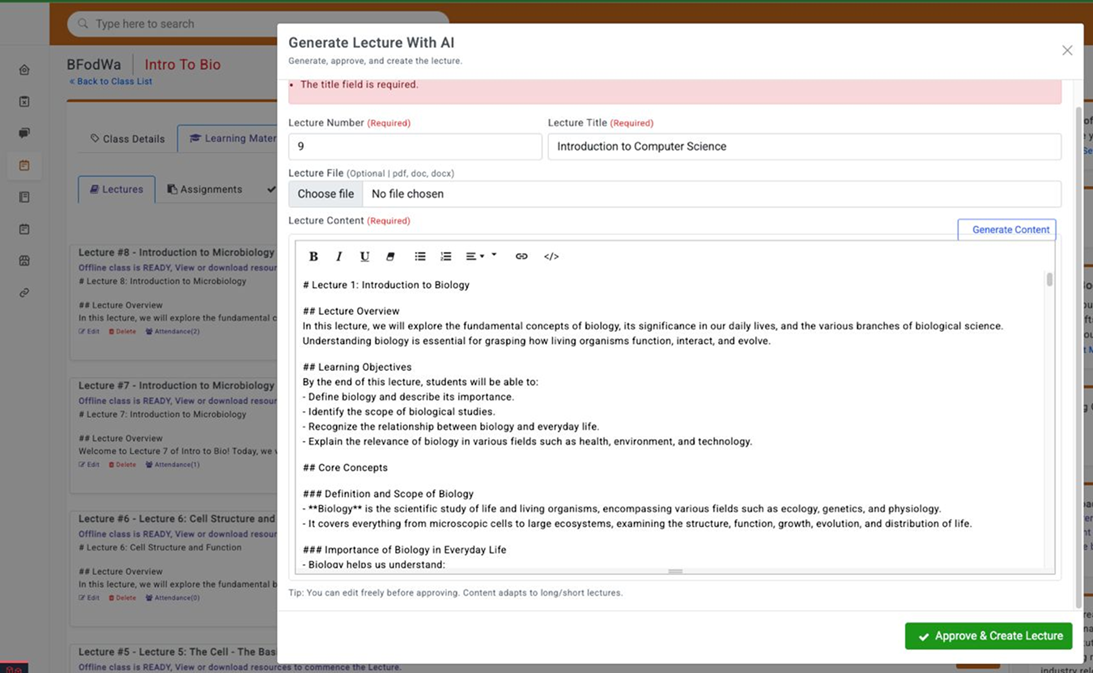Focus the Lecture Title text field
The height and width of the screenshot is (673, 1093).
(803, 147)
